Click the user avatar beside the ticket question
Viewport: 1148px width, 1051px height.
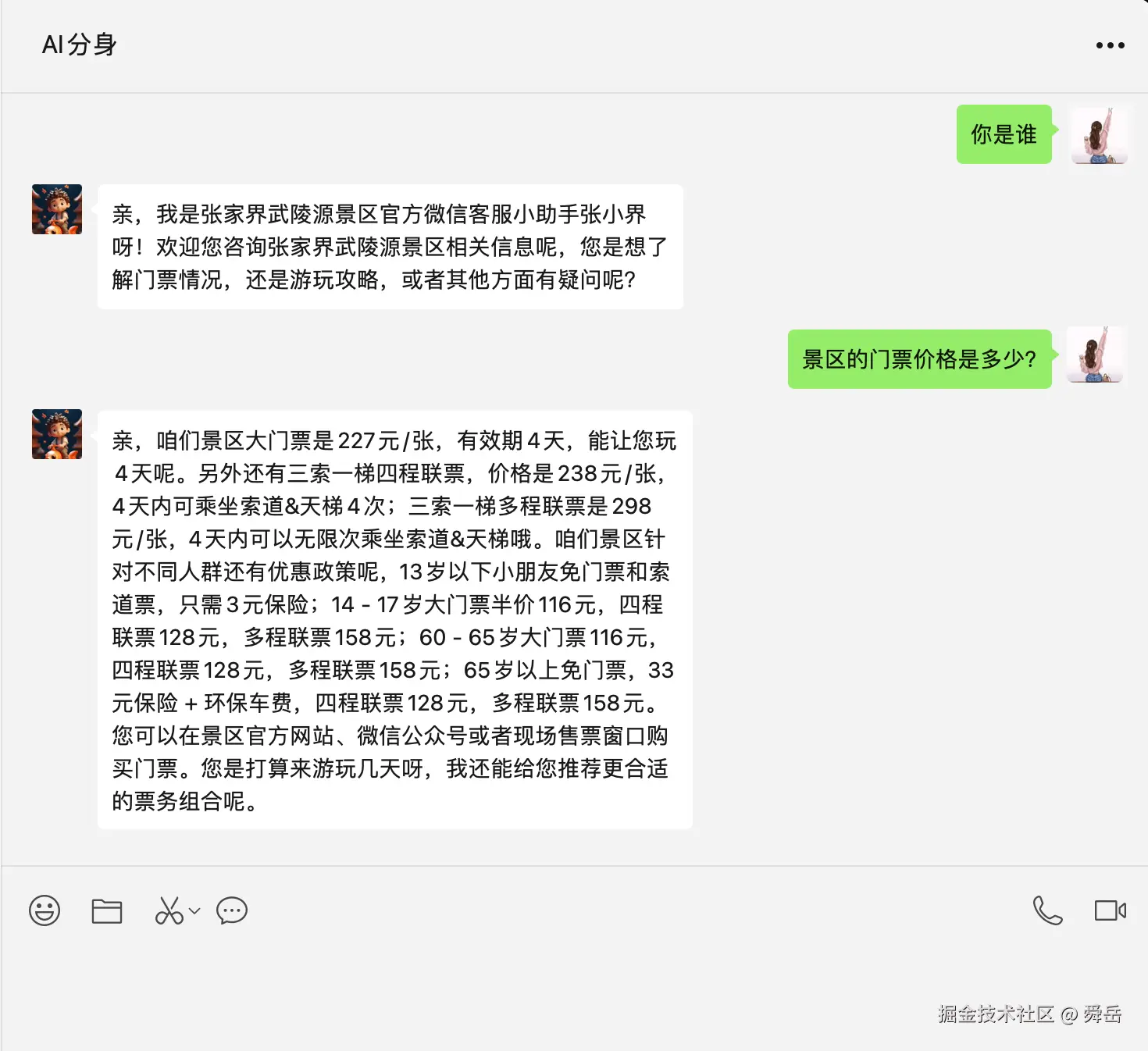[1096, 355]
